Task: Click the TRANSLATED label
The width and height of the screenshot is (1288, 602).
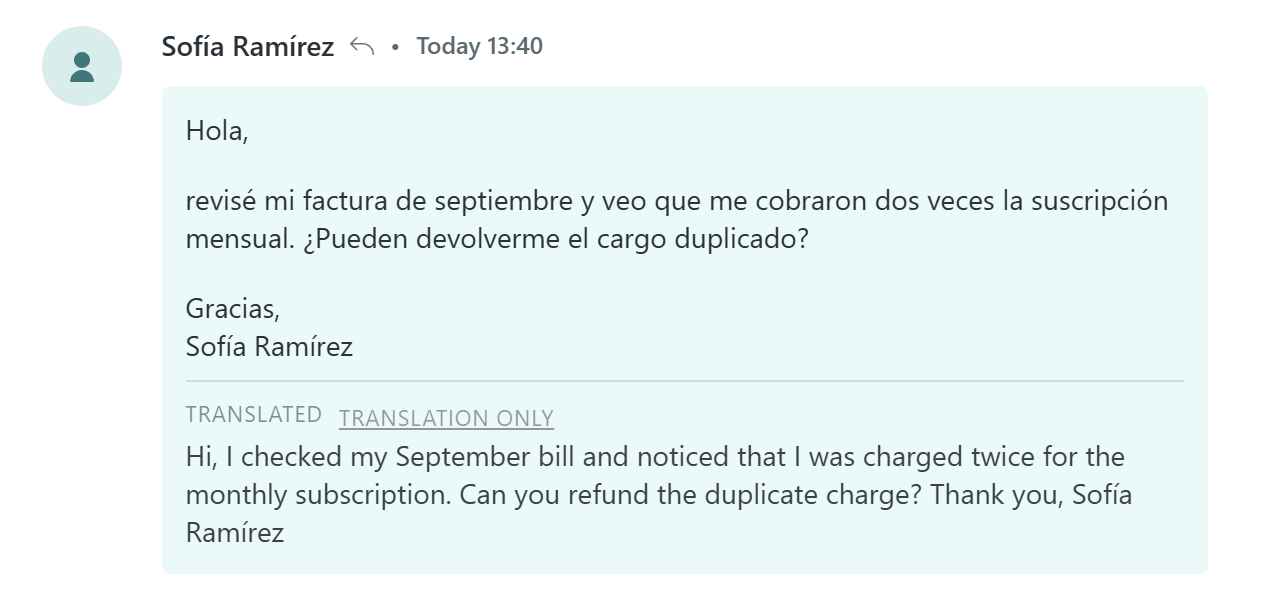Action: point(254,414)
